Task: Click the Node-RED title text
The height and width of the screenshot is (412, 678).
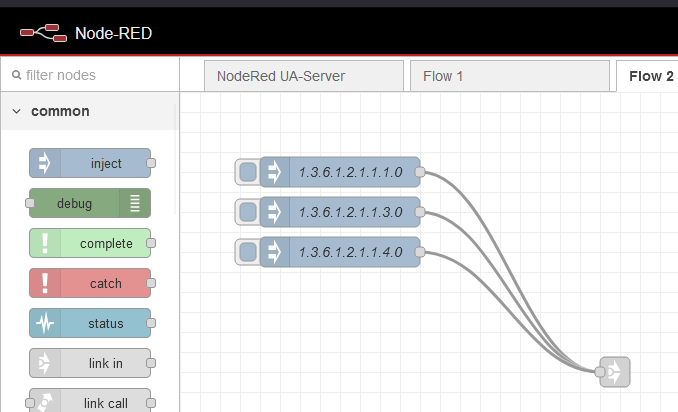Action: pos(114,33)
